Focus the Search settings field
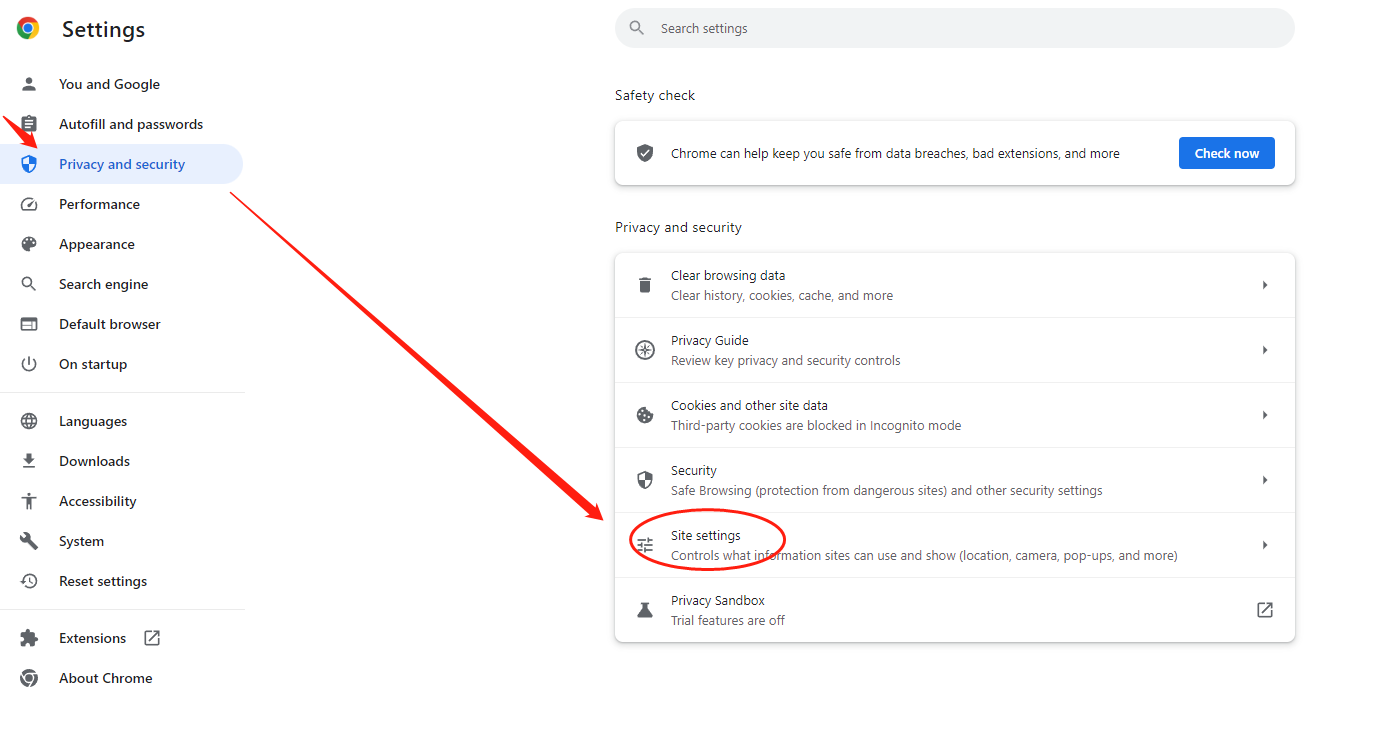The image size is (1373, 741). (955, 28)
